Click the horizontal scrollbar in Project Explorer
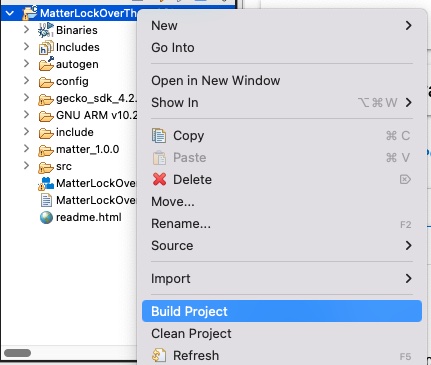431x365 pixels. (17, 353)
